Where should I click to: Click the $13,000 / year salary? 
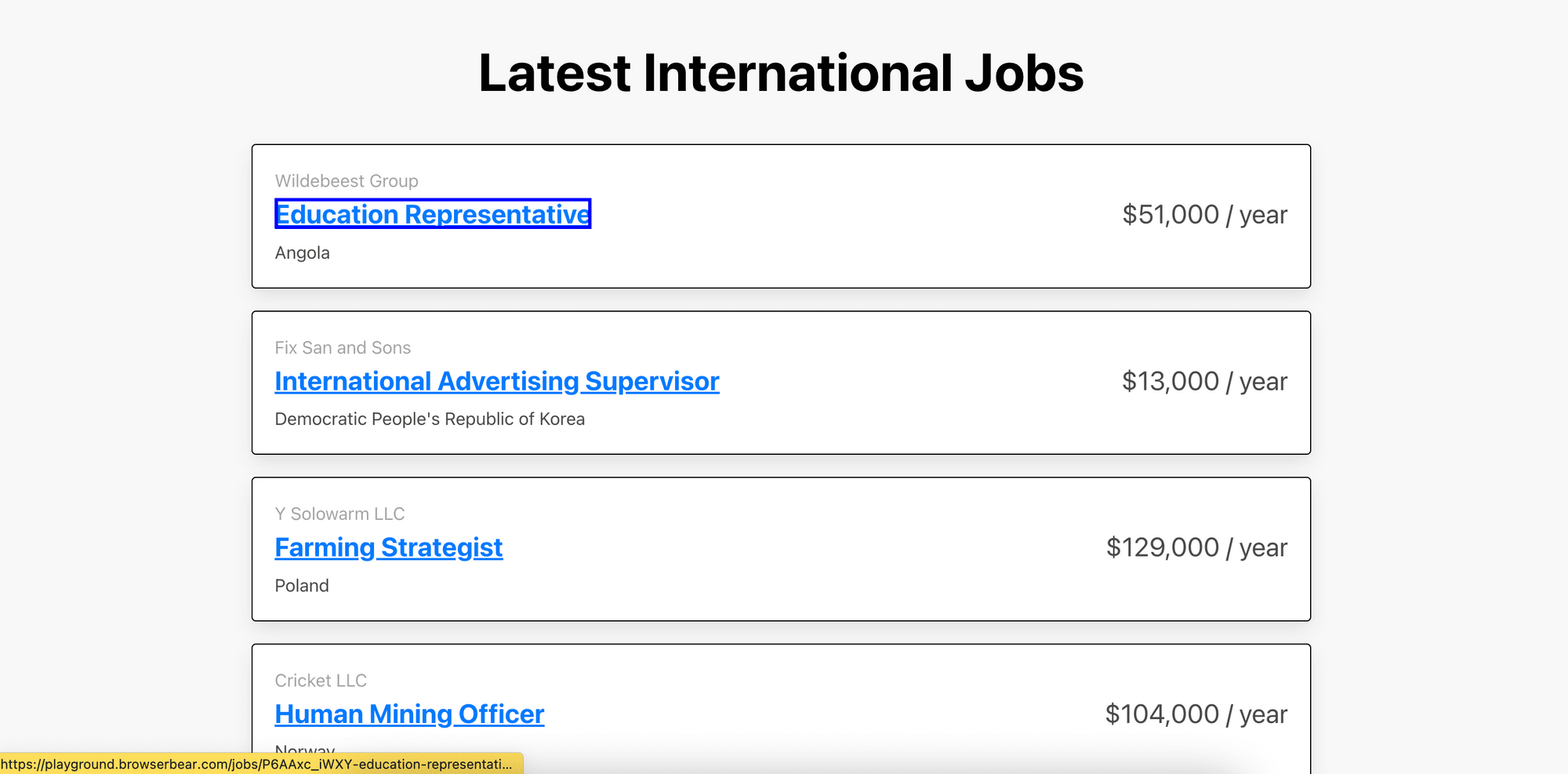[1204, 381]
